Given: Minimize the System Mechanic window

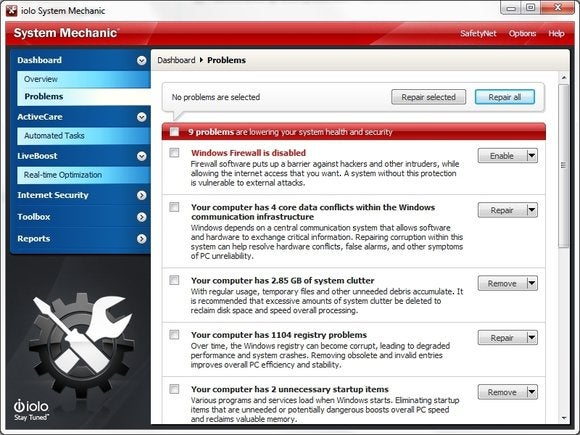Looking at the screenshot, I should point(511,8).
